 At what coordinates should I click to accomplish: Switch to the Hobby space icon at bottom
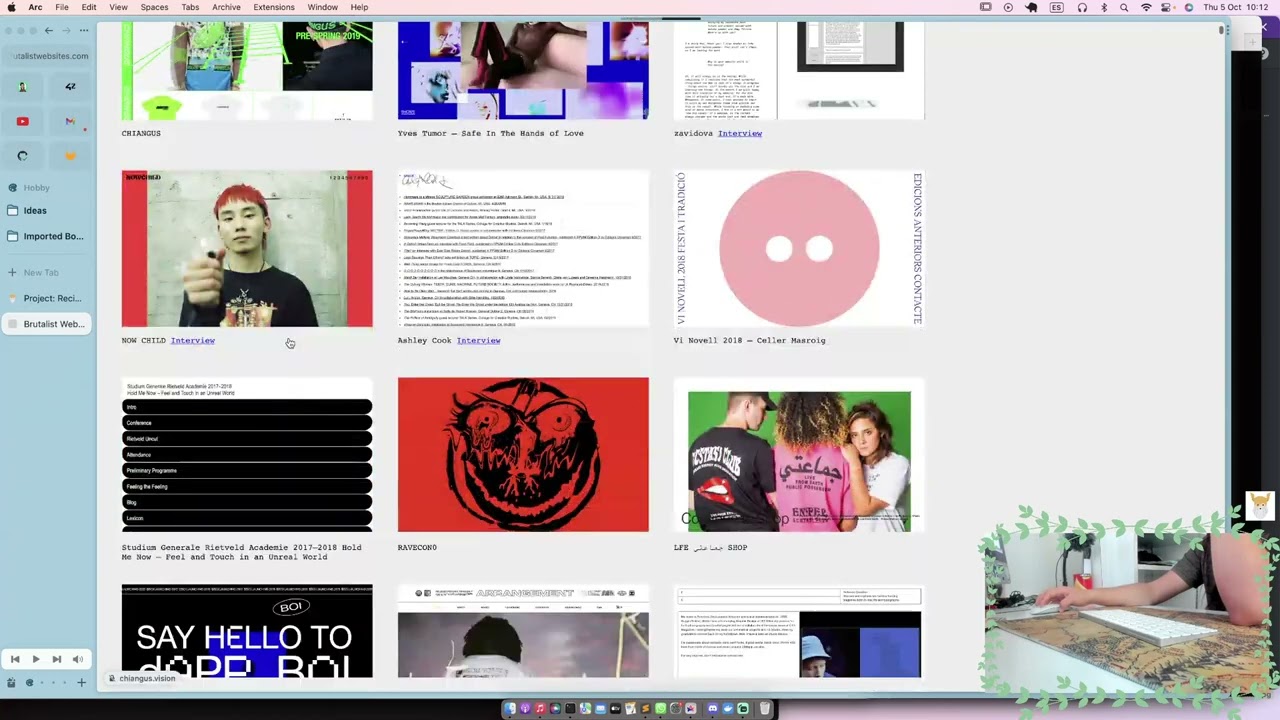click(29, 683)
